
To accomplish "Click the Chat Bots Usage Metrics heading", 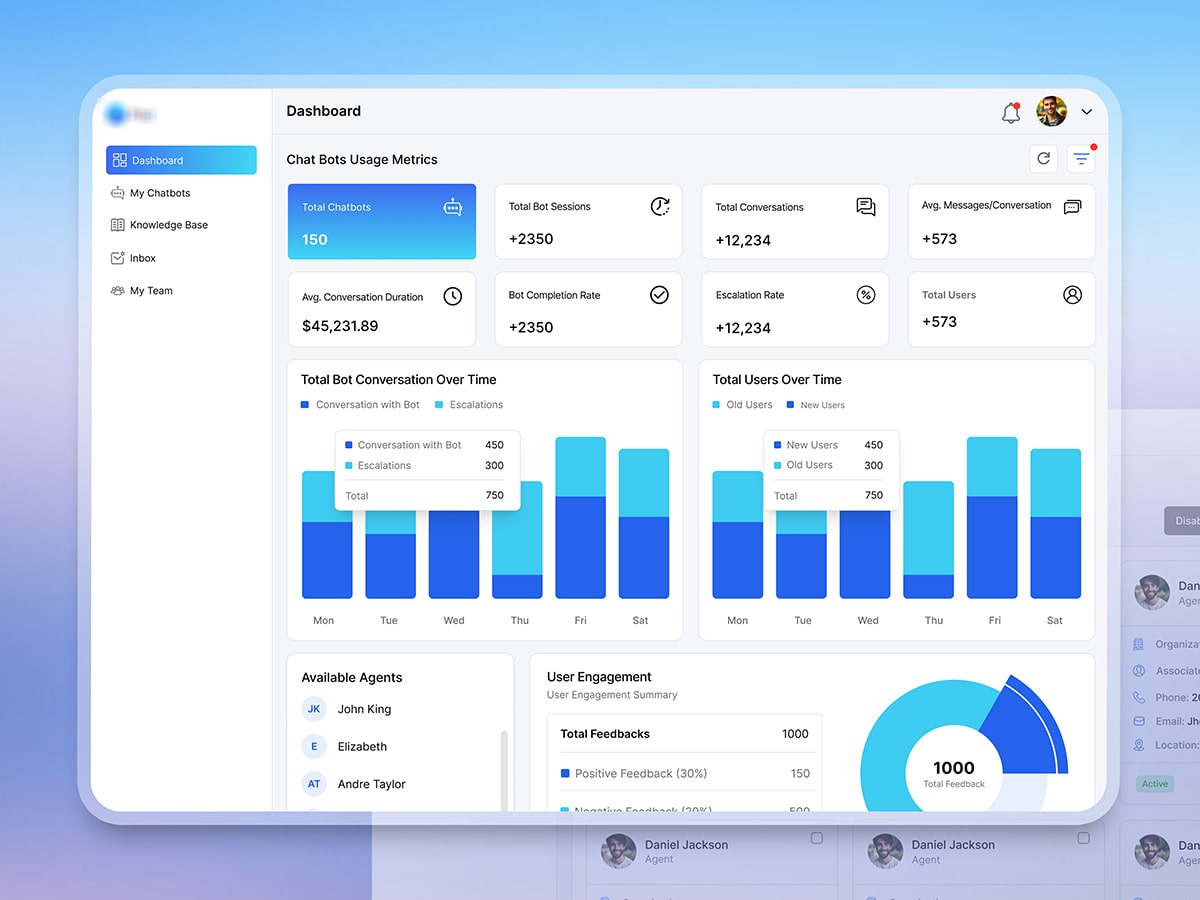I will tap(362, 159).
